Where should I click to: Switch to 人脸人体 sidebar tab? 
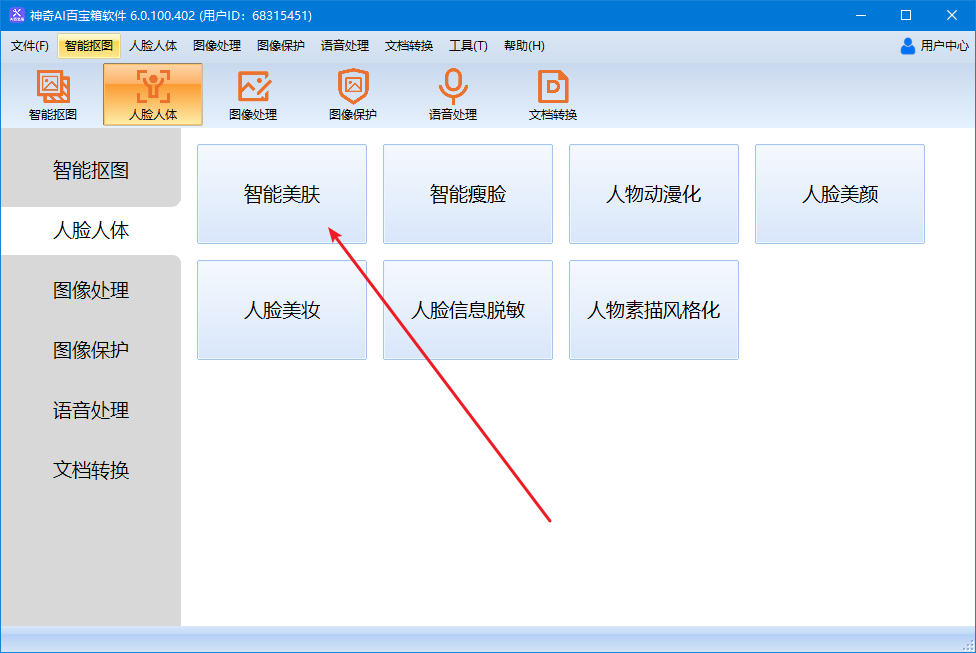(x=91, y=230)
